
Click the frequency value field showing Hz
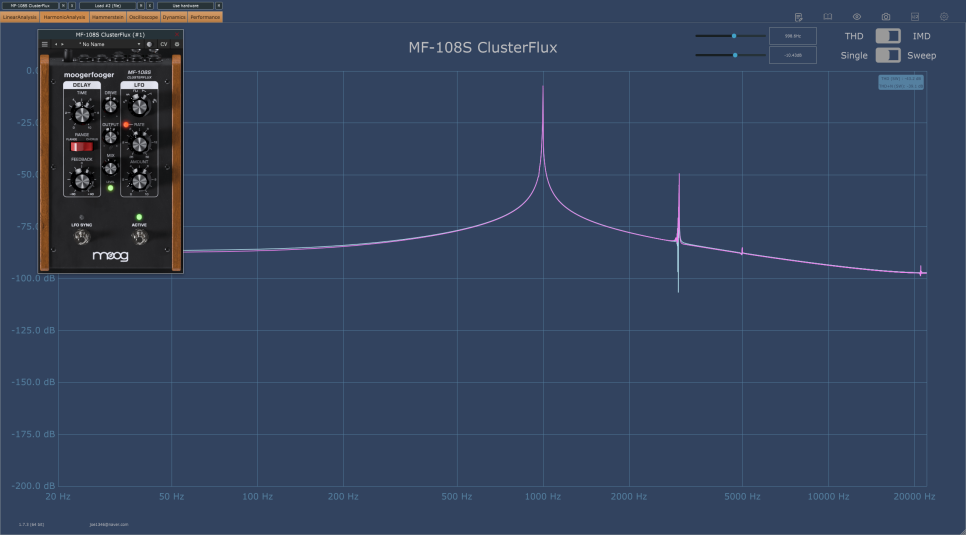pos(793,36)
